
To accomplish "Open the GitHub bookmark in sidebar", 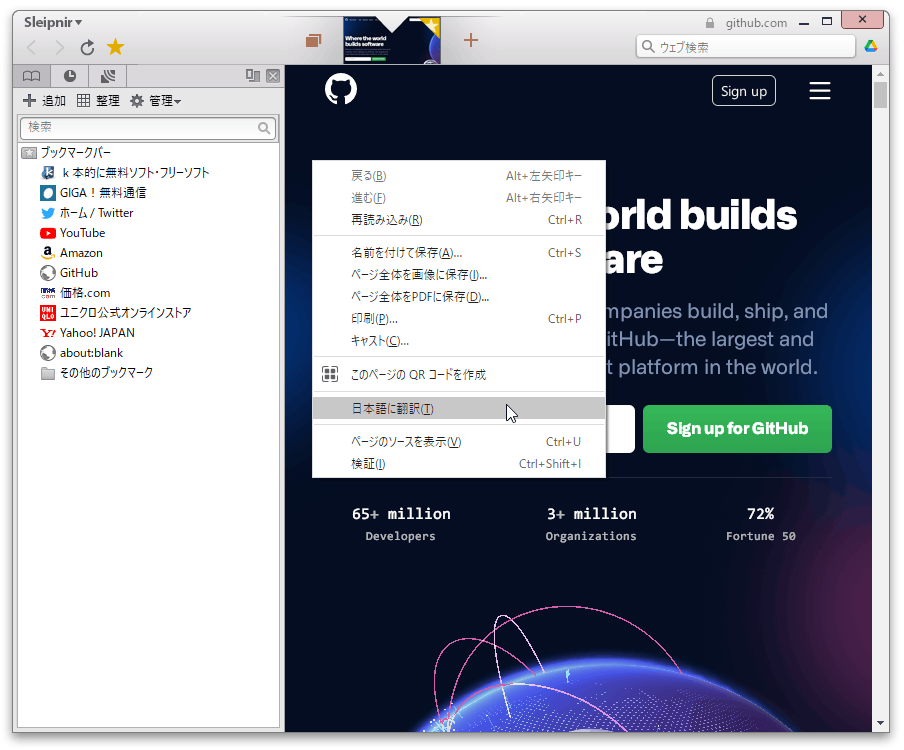I will click(69, 273).
